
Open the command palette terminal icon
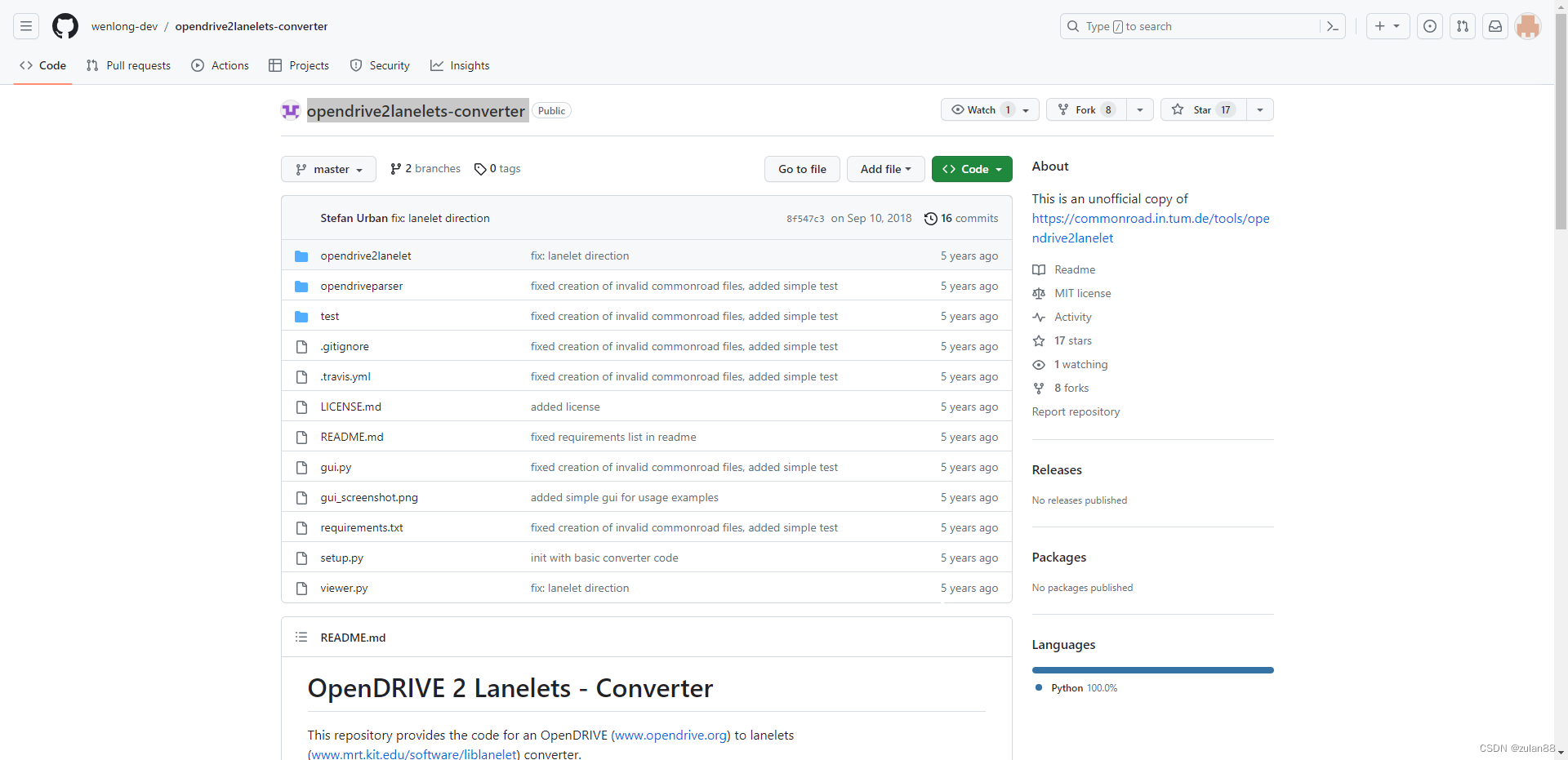click(x=1332, y=26)
